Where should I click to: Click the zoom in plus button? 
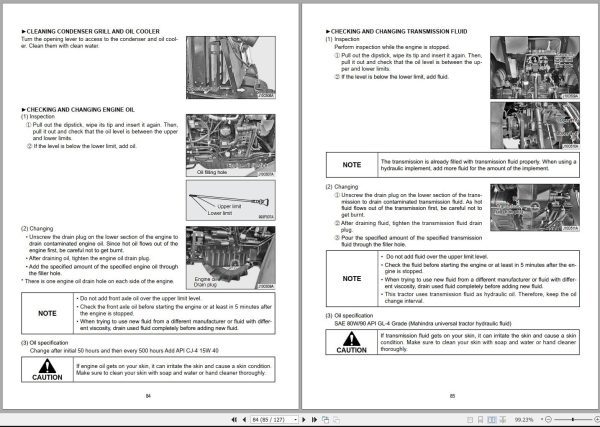pyautogui.click(x=598, y=420)
